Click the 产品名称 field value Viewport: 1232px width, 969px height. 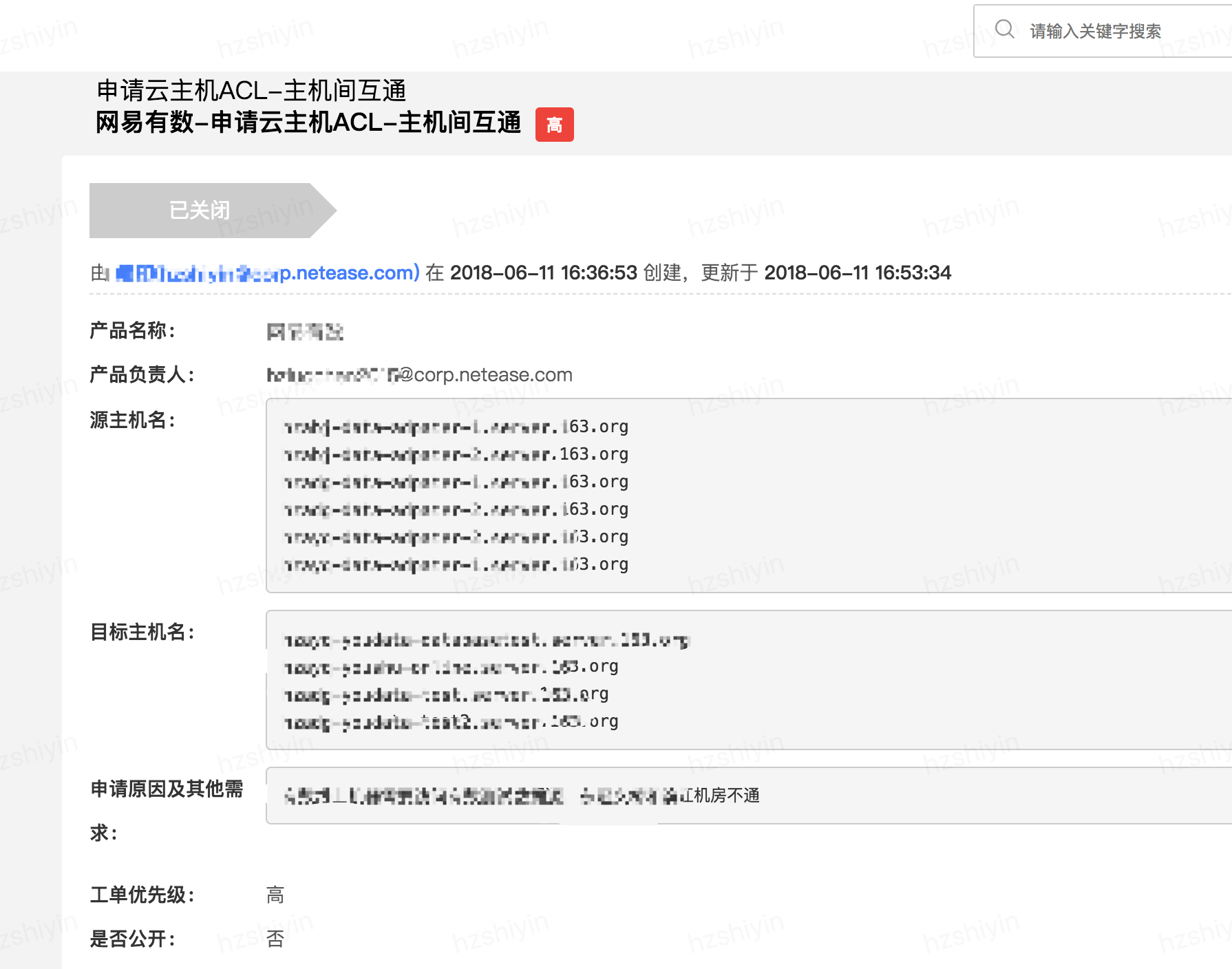[305, 332]
